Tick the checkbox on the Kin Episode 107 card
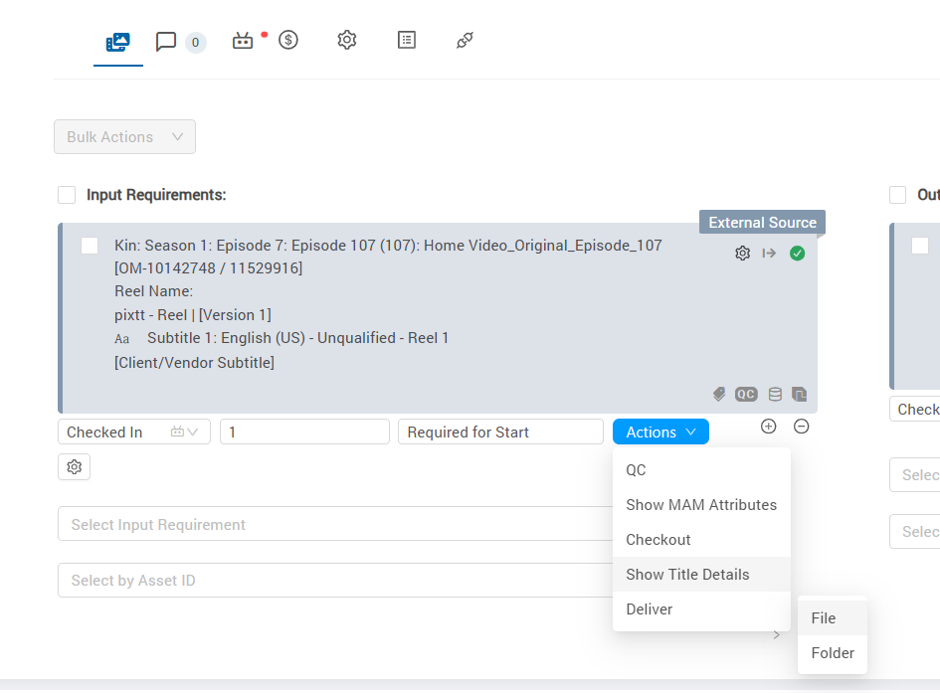 (x=89, y=245)
